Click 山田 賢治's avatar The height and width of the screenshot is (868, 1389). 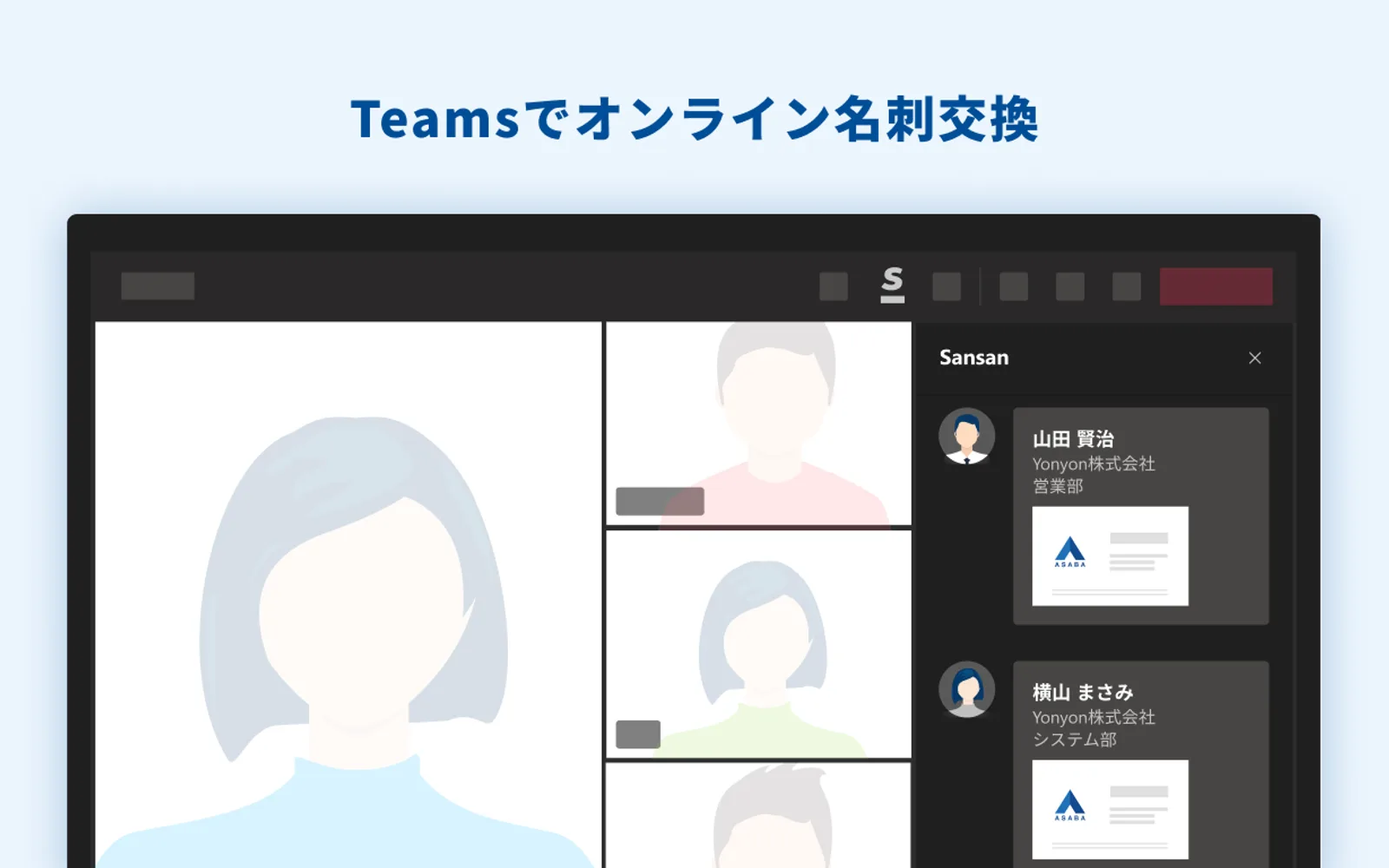coord(966,437)
